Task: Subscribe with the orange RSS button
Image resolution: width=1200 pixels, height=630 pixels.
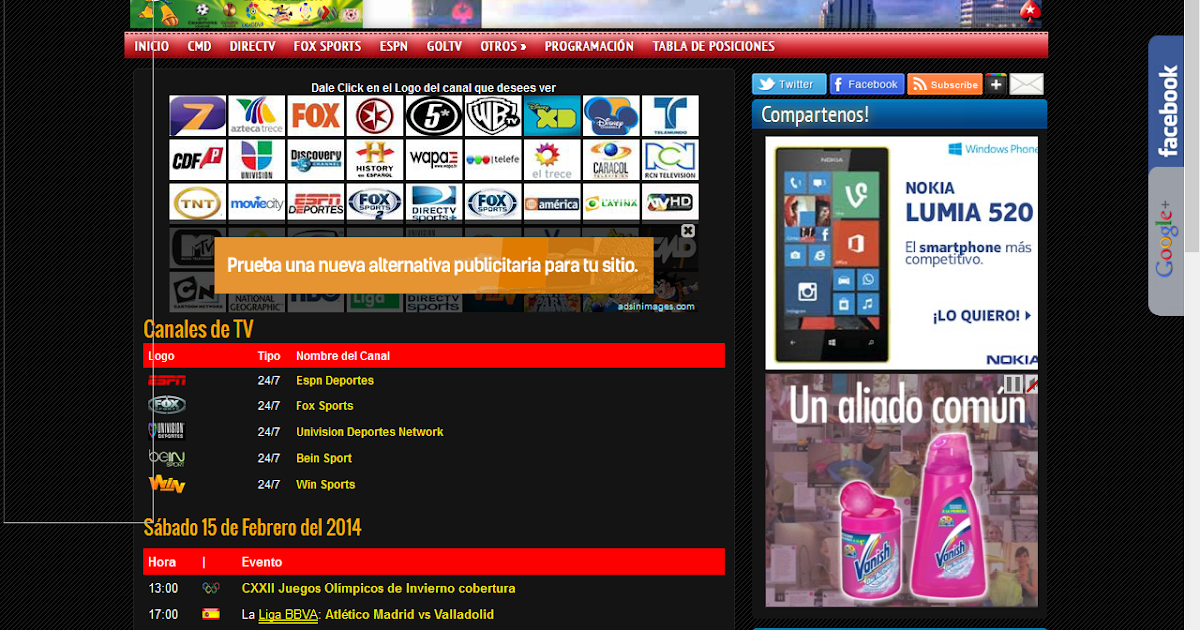Action: 945,85
